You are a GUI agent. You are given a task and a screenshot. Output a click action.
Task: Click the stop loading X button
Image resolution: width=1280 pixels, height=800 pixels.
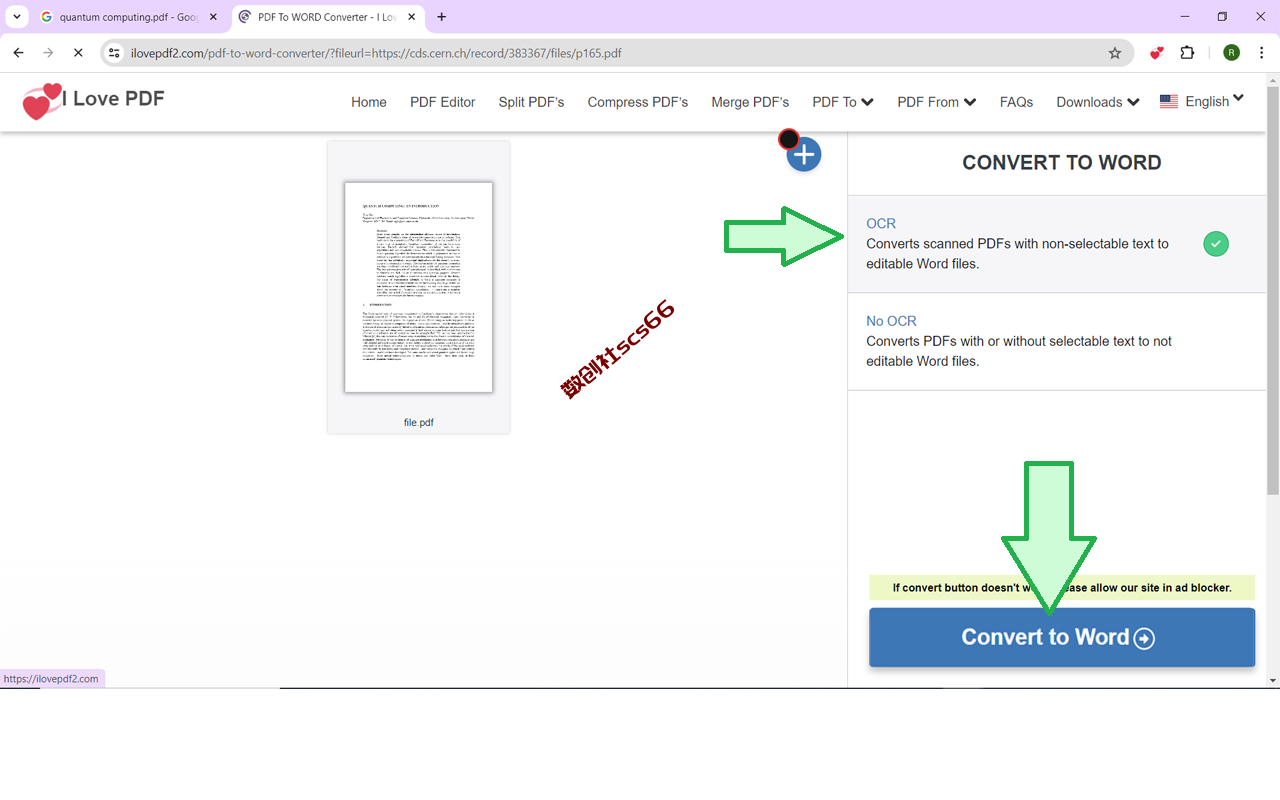pyautogui.click(x=78, y=53)
